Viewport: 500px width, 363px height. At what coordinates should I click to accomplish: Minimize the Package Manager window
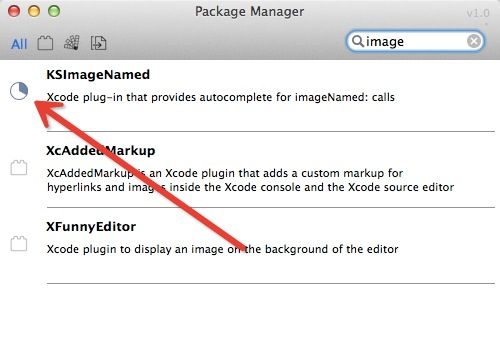(x=34, y=11)
